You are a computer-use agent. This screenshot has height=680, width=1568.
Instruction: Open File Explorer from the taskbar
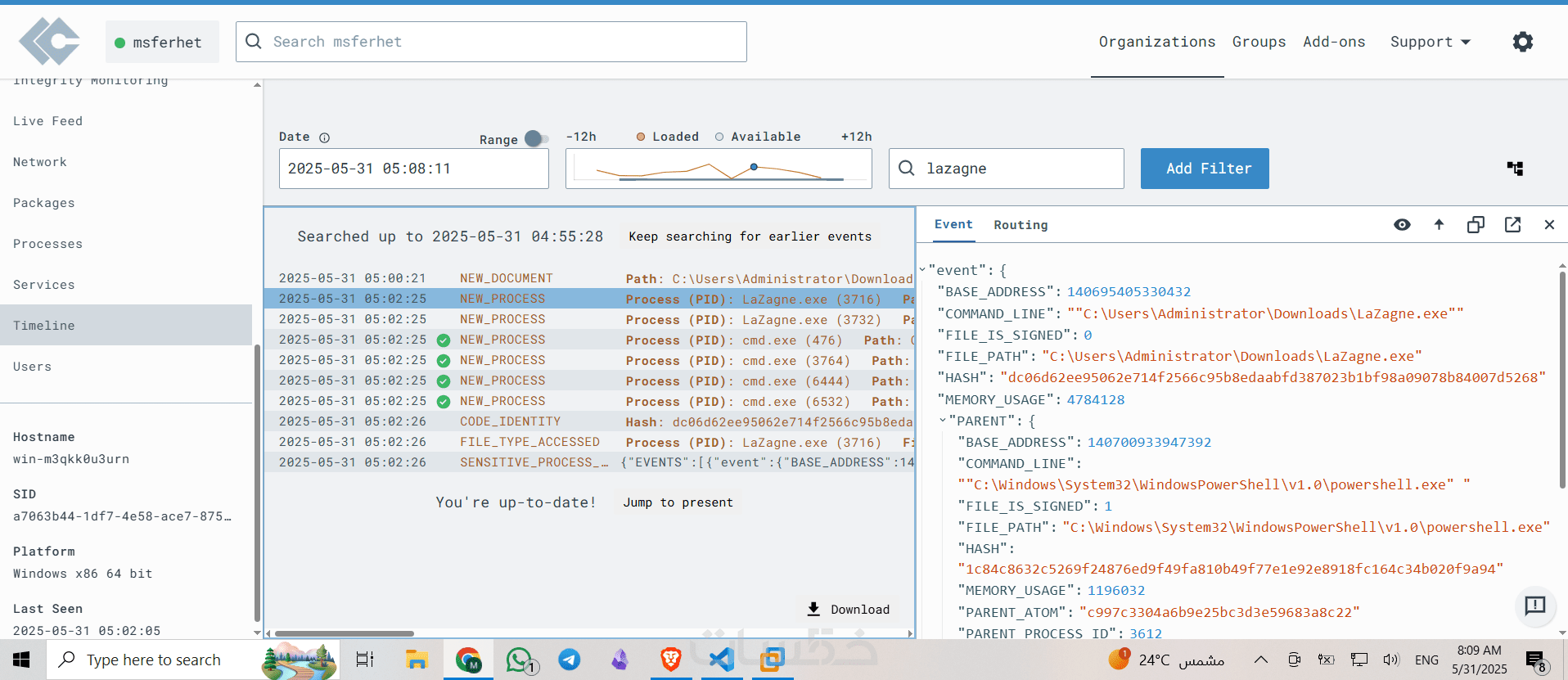pyautogui.click(x=417, y=660)
